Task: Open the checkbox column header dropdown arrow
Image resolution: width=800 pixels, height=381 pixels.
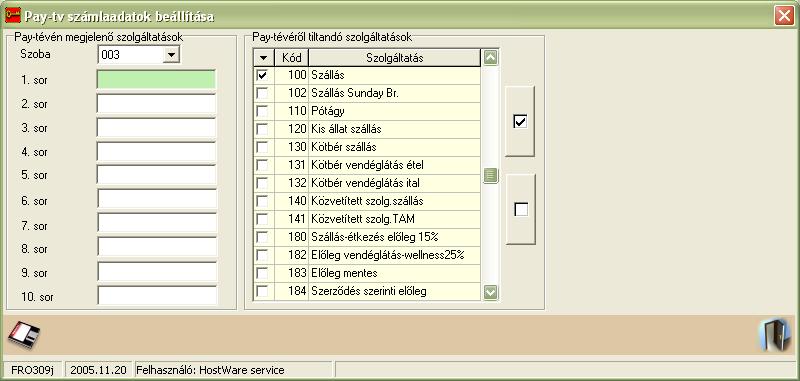Action: [x=264, y=58]
